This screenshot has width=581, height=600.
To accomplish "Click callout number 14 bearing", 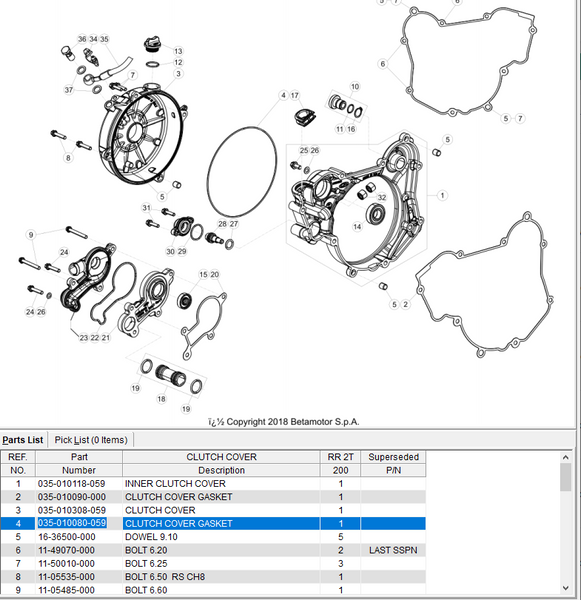I will 357,227.
